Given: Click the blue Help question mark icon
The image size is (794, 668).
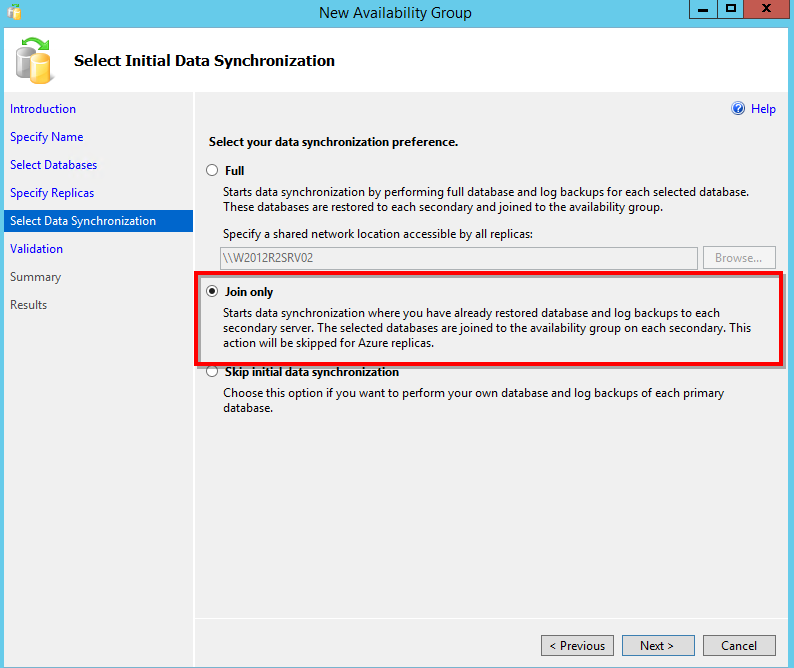Looking at the screenshot, I should pyautogui.click(x=738, y=109).
